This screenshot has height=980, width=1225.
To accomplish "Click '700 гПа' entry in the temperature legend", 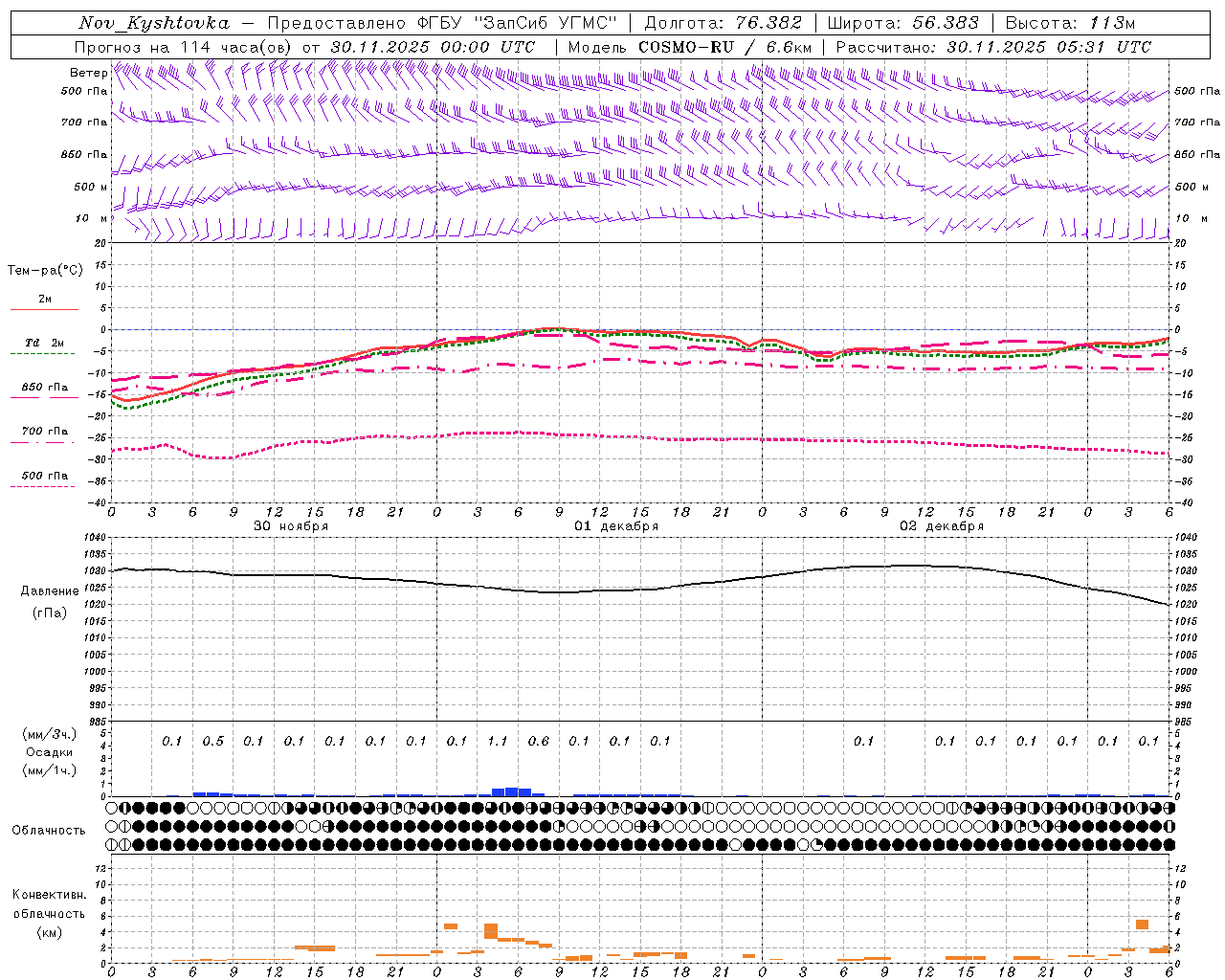I will tap(45, 432).
